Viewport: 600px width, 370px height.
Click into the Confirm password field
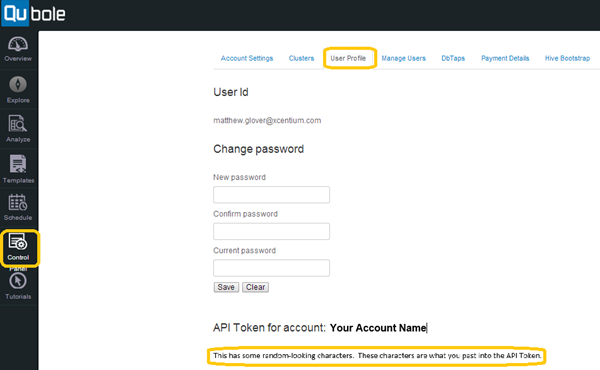tap(271, 231)
